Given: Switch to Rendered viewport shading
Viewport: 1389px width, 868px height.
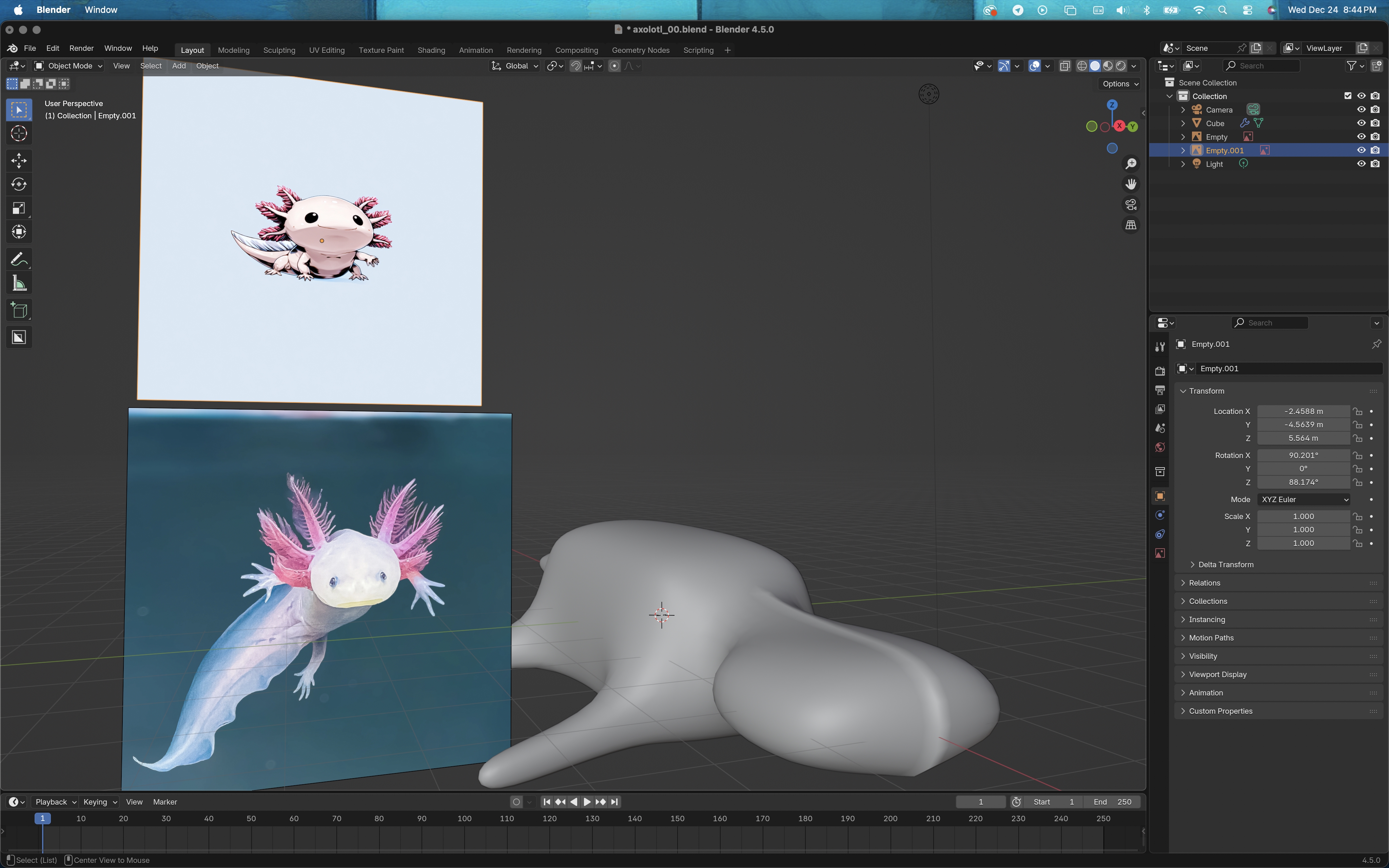Looking at the screenshot, I should (x=1121, y=66).
